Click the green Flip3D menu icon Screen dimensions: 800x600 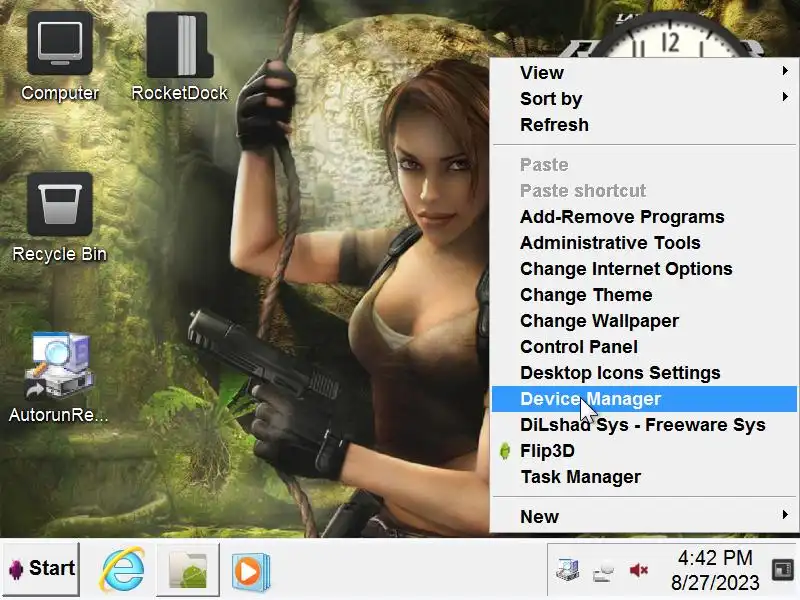[505, 451]
